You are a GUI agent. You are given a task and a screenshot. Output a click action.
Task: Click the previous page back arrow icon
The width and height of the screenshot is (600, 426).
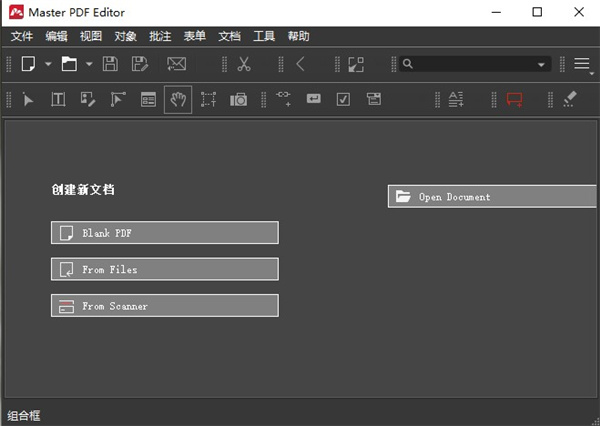[301, 64]
